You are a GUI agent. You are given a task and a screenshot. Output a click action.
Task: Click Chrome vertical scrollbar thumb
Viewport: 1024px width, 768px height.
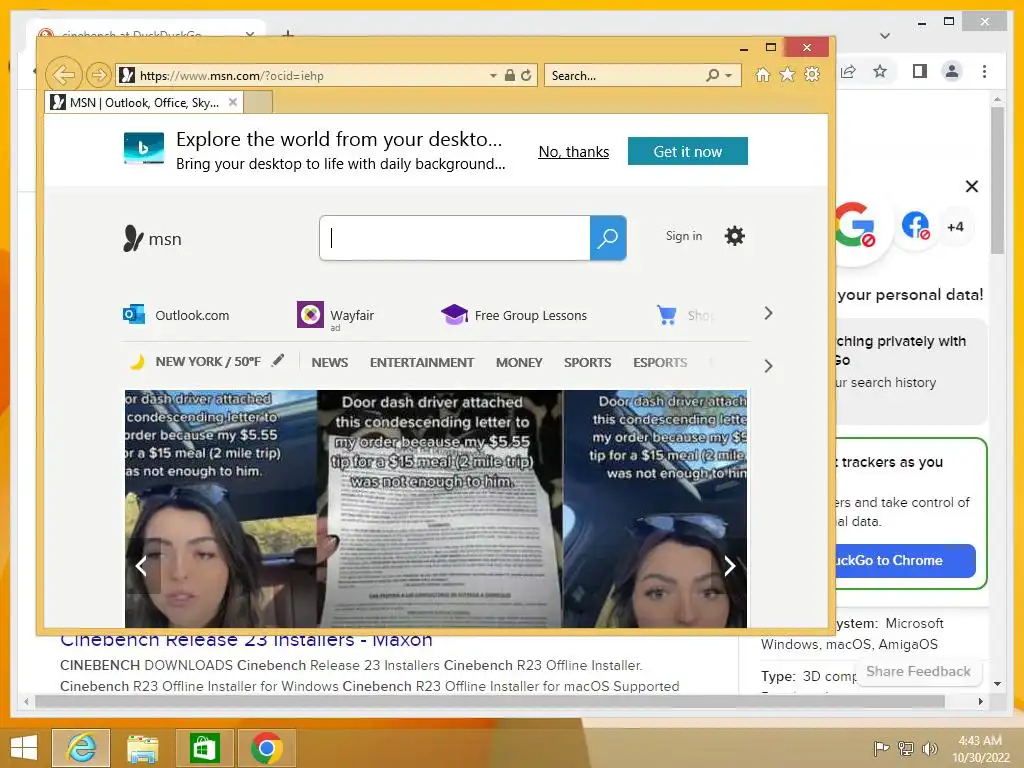pyautogui.click(x=997, y=180)
